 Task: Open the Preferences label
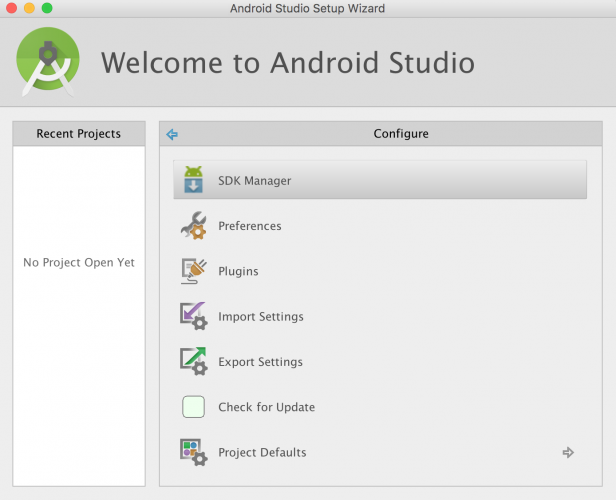[249, 226]
